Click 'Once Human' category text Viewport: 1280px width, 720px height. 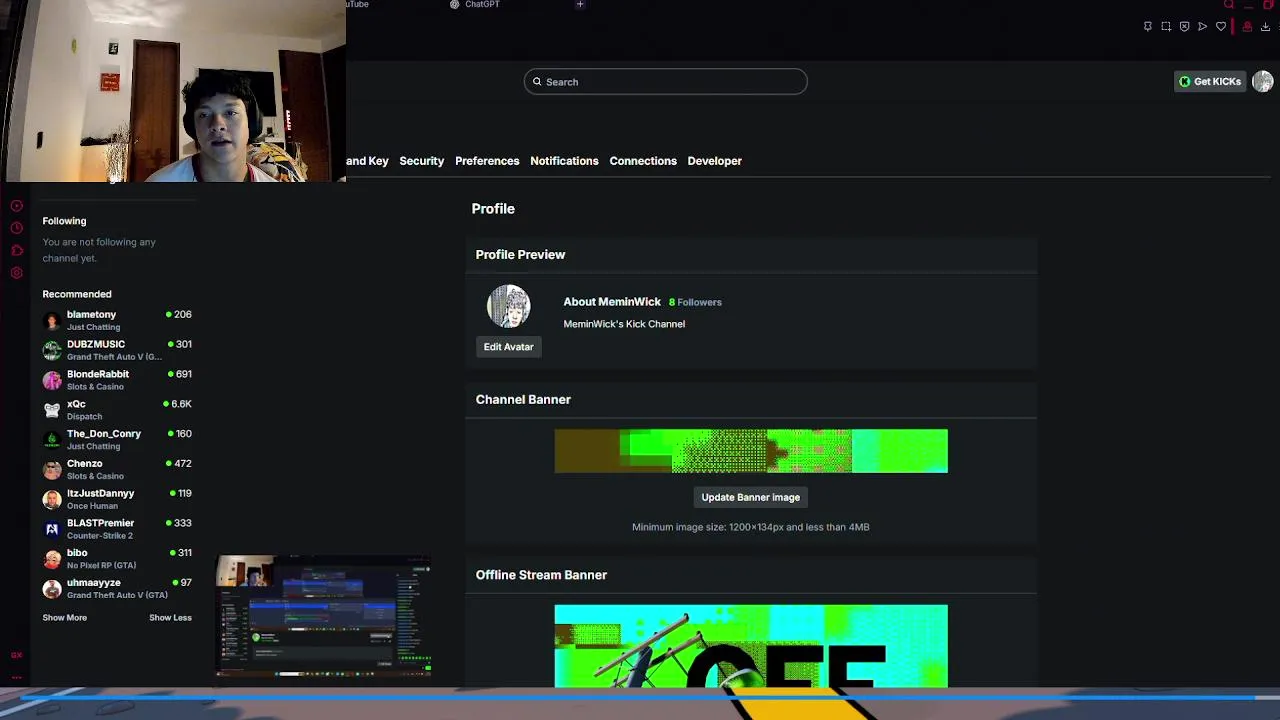(x=92, y=506)
